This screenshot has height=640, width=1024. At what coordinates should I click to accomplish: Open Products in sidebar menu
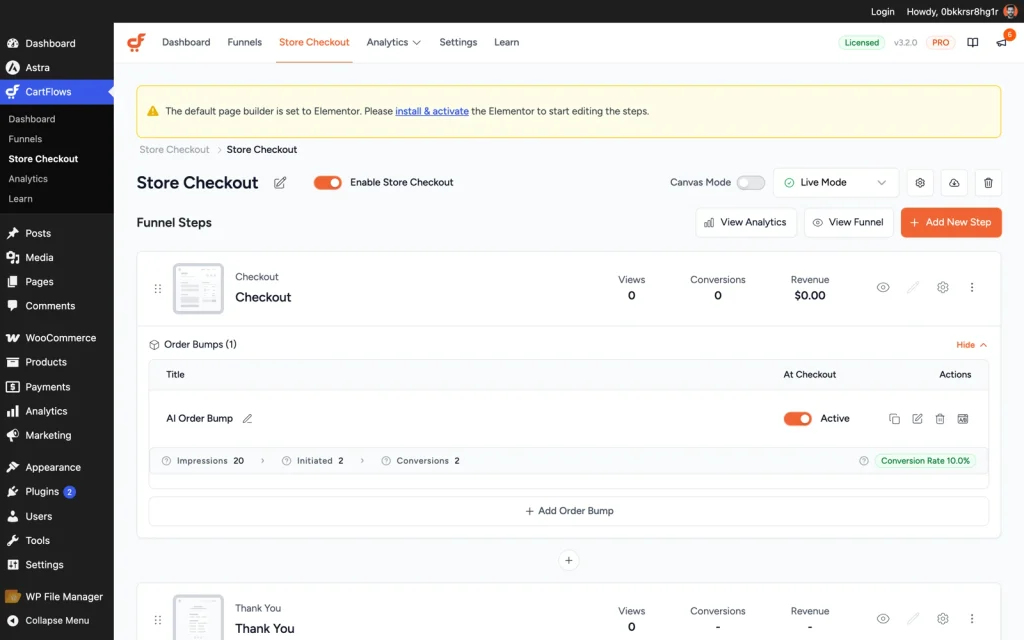tap(57, 362)
